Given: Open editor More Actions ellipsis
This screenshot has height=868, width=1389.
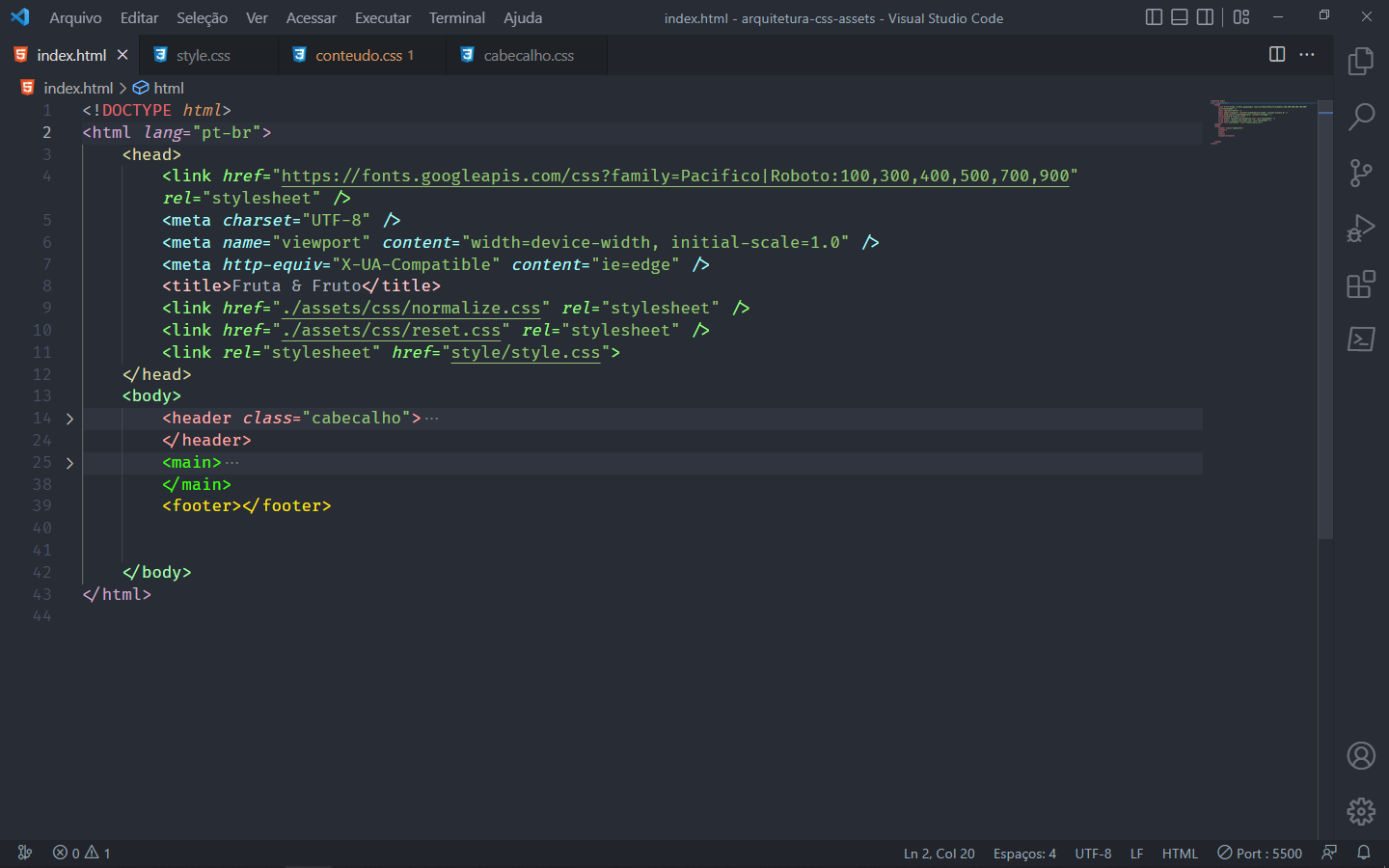Looking at the screenshot, I should coord(1307,54).
